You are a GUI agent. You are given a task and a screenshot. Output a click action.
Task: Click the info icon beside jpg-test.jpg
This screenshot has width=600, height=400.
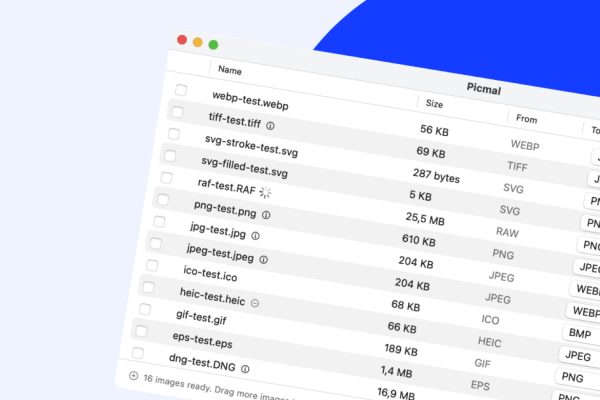coord(255,236)
